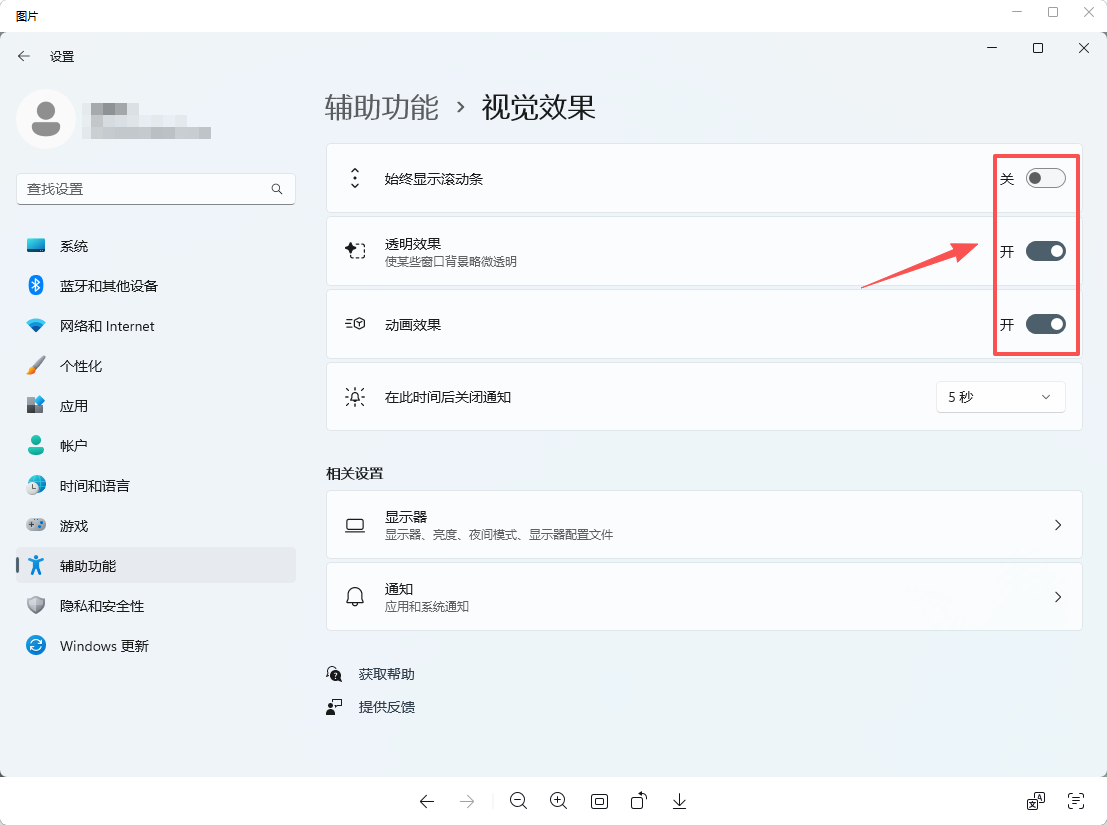Click the bell icon in 通知 row

[x=355, y=597]
